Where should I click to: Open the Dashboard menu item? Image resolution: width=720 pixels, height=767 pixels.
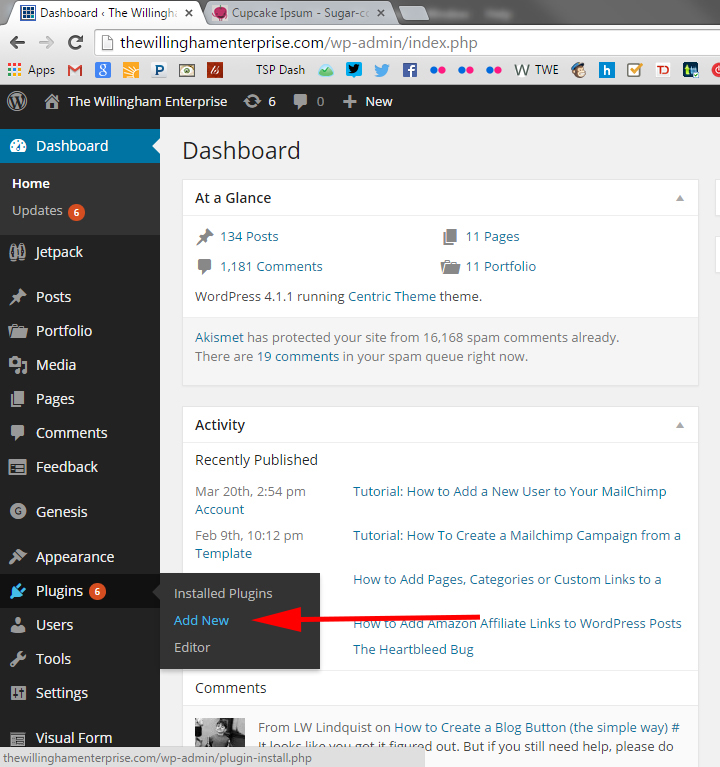coord(80,146)
